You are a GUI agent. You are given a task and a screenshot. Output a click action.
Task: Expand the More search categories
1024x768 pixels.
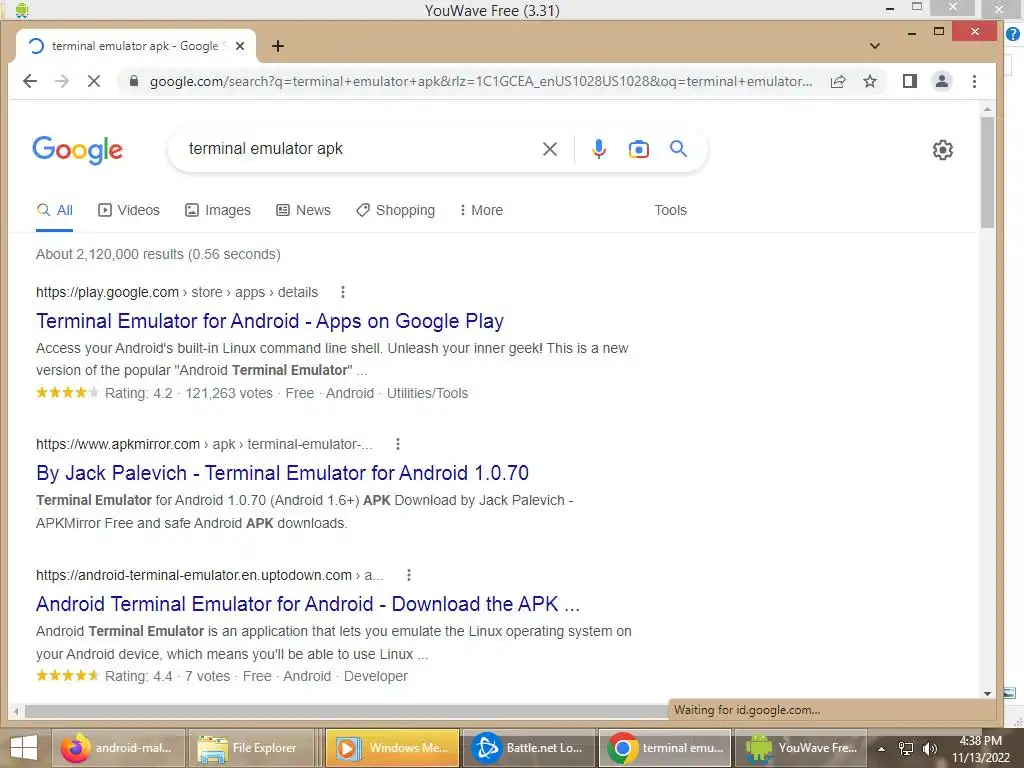point(481,210)
